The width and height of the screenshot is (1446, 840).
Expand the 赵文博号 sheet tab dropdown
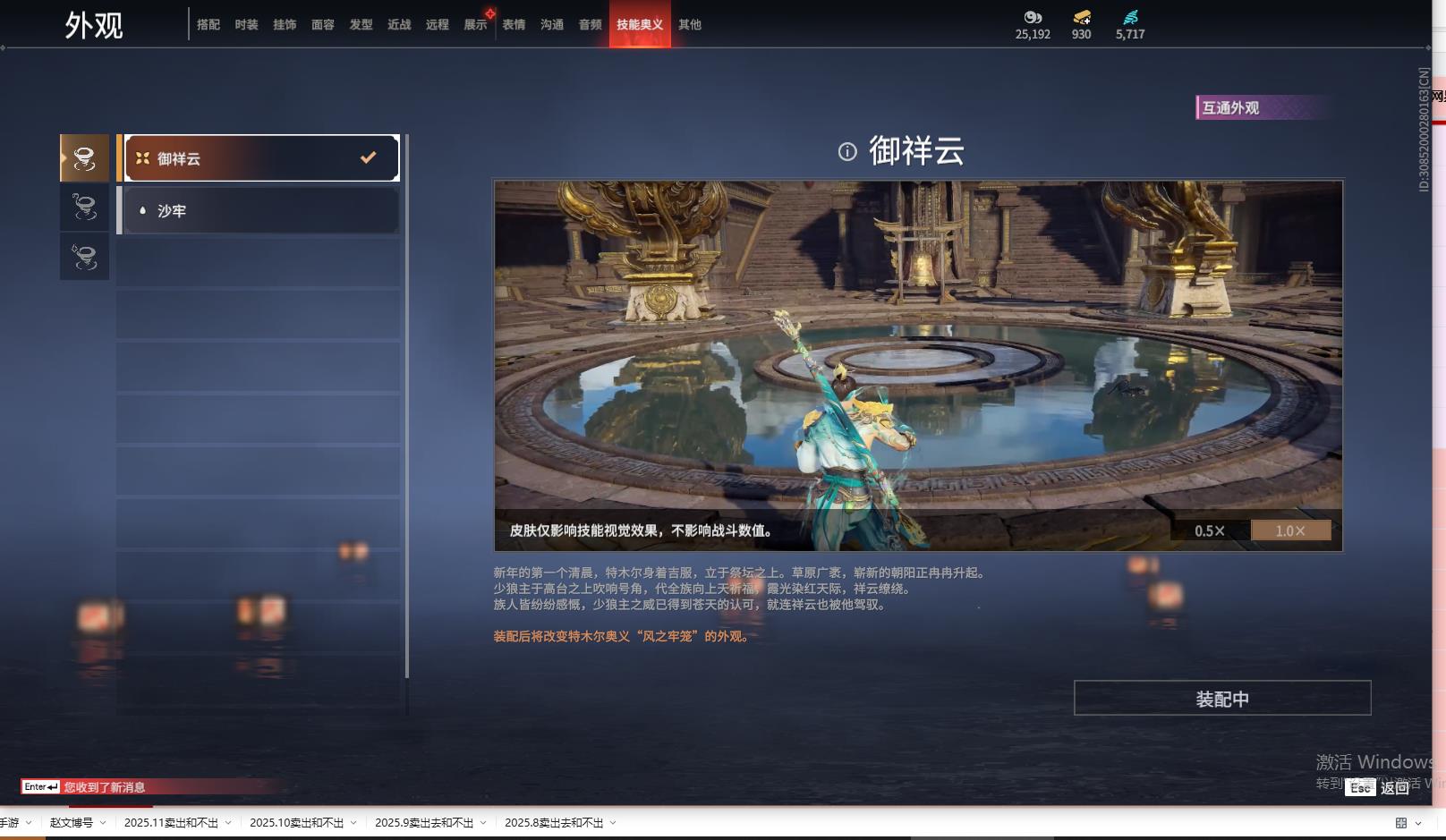[103, 823]
